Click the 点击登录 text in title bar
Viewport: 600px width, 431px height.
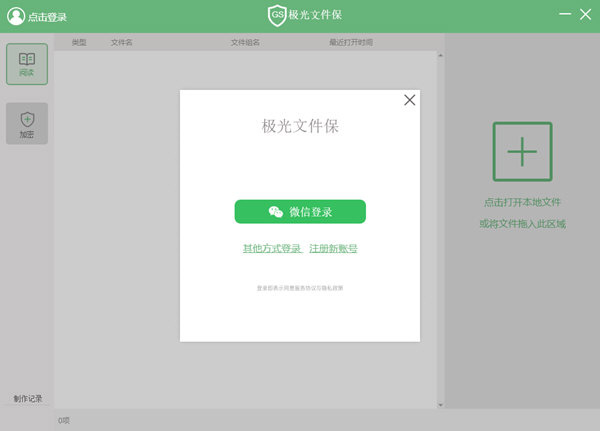point(47,17)
